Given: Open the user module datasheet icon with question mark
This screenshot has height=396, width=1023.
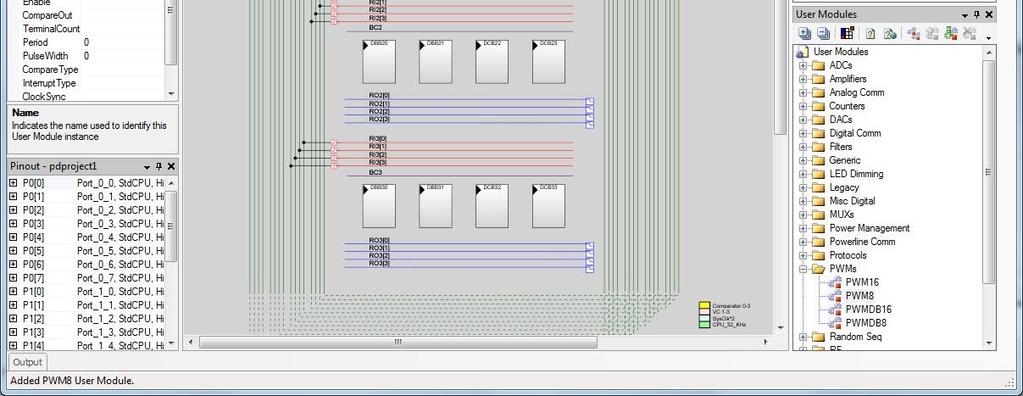Looking at the screenshot, I should click(870, 33).
